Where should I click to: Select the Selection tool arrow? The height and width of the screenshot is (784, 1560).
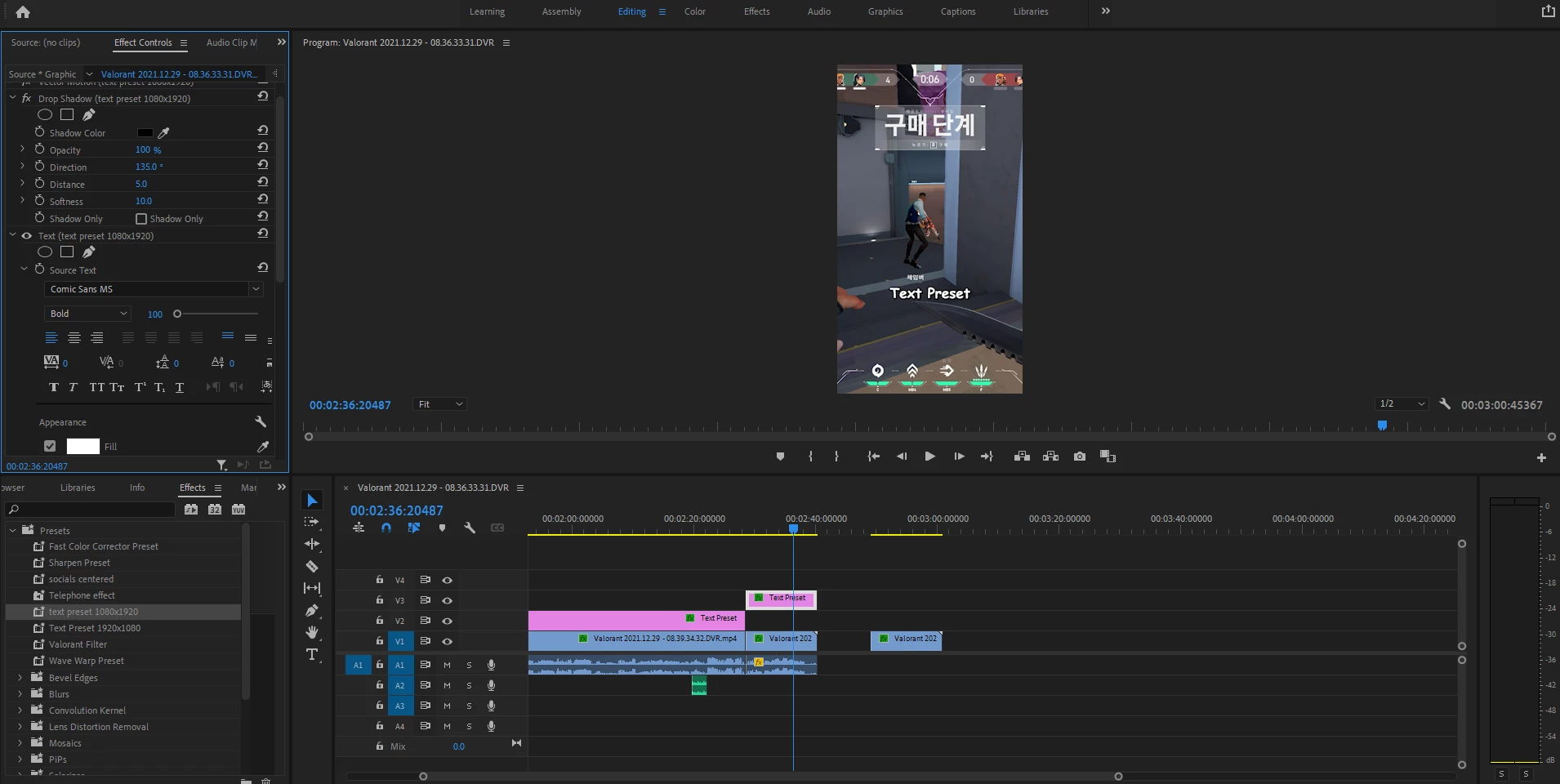point(312,500)
